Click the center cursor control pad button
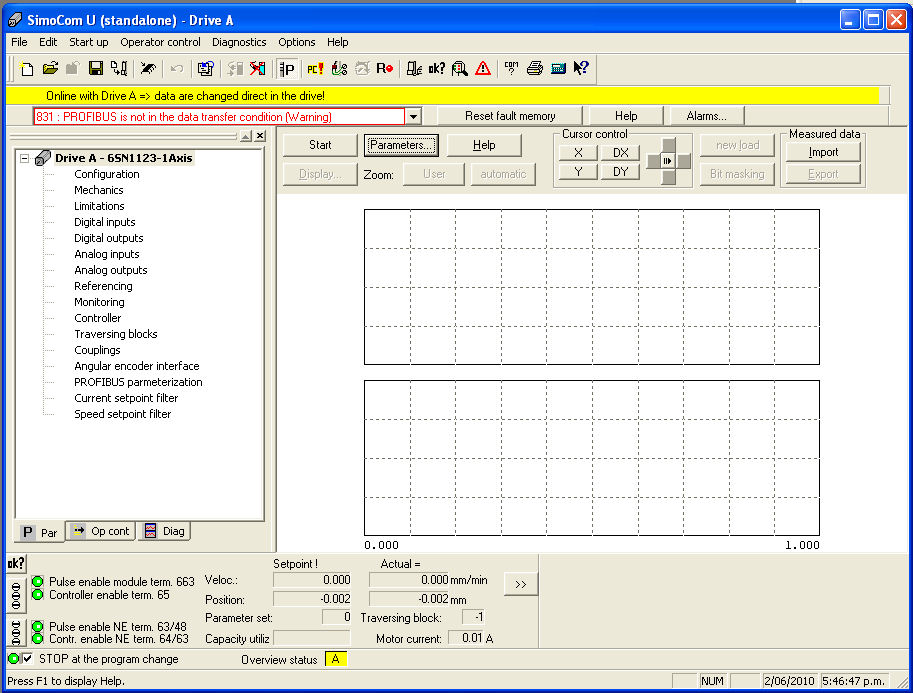The width and height of the screenshot is (913, 693). point(668,161)
